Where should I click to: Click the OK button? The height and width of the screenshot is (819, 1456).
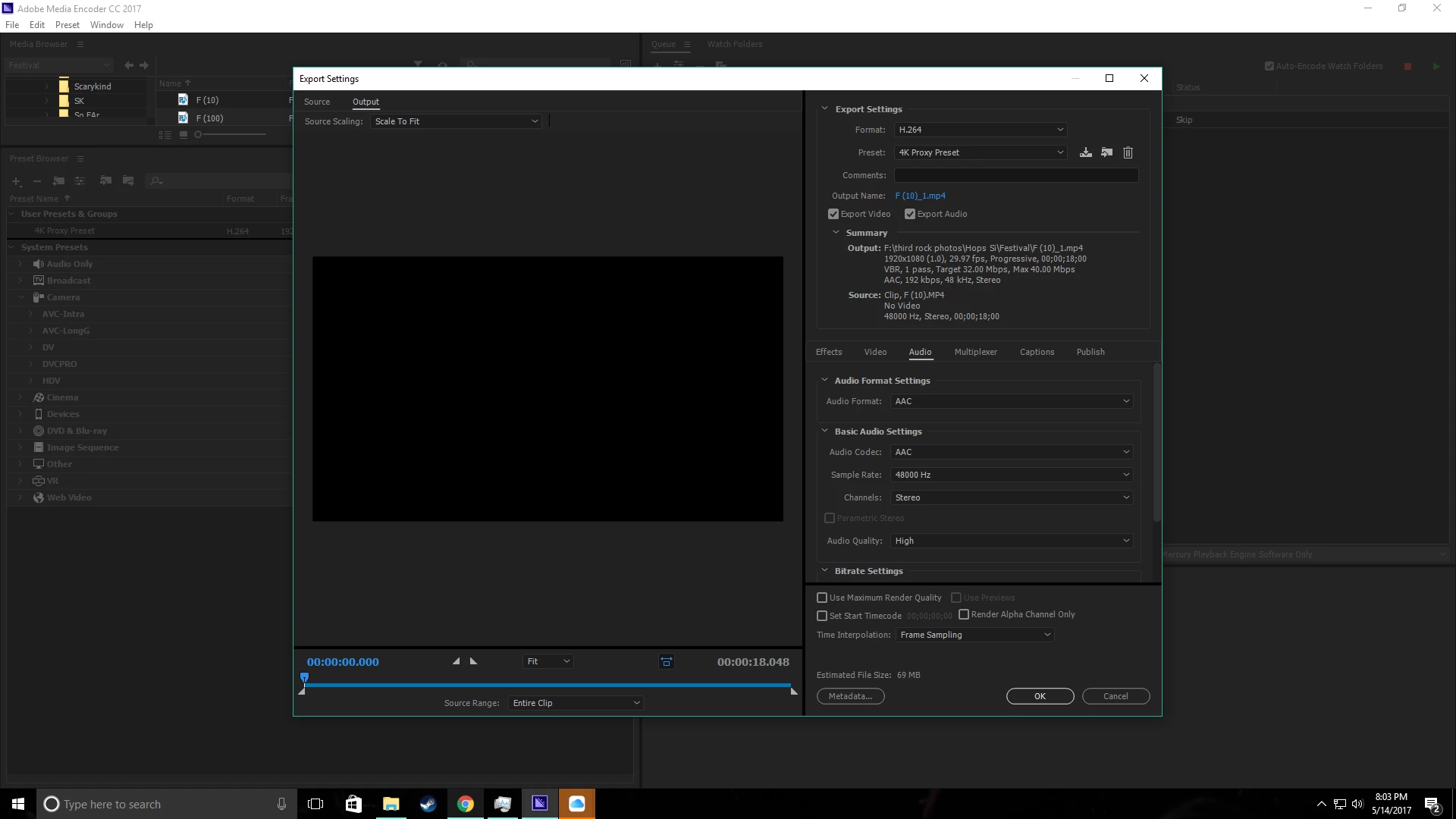click(1040, 696)
